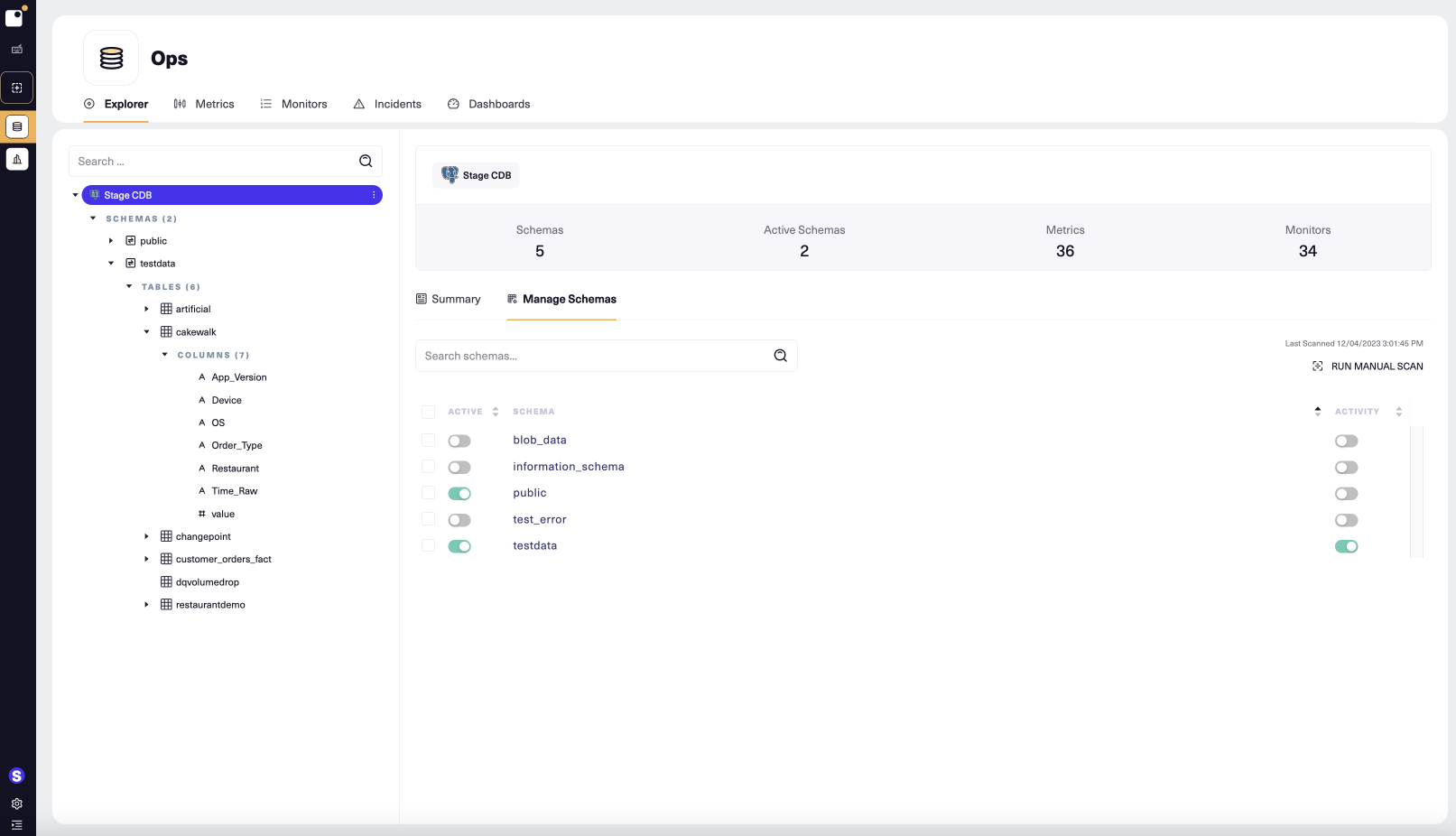This screenshot has height=836, width=1456.
Task: Select the incidents/alerts sidebar icon below databases
Action: (17, 159)
